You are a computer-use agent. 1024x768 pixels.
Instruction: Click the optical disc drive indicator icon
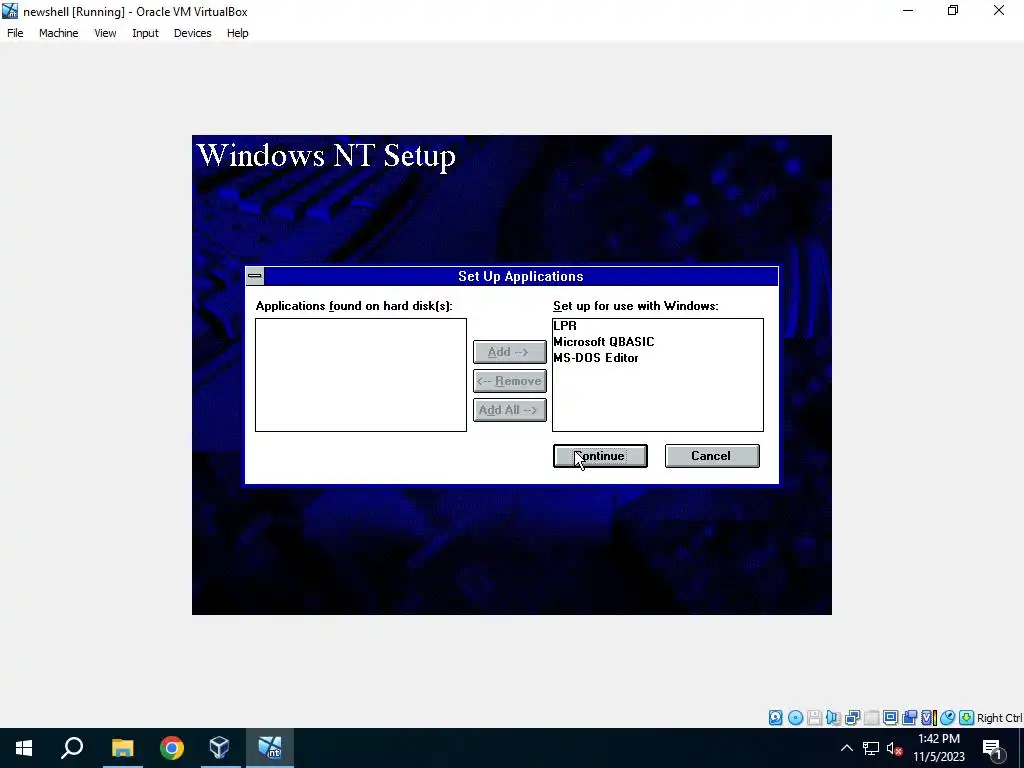795,718
